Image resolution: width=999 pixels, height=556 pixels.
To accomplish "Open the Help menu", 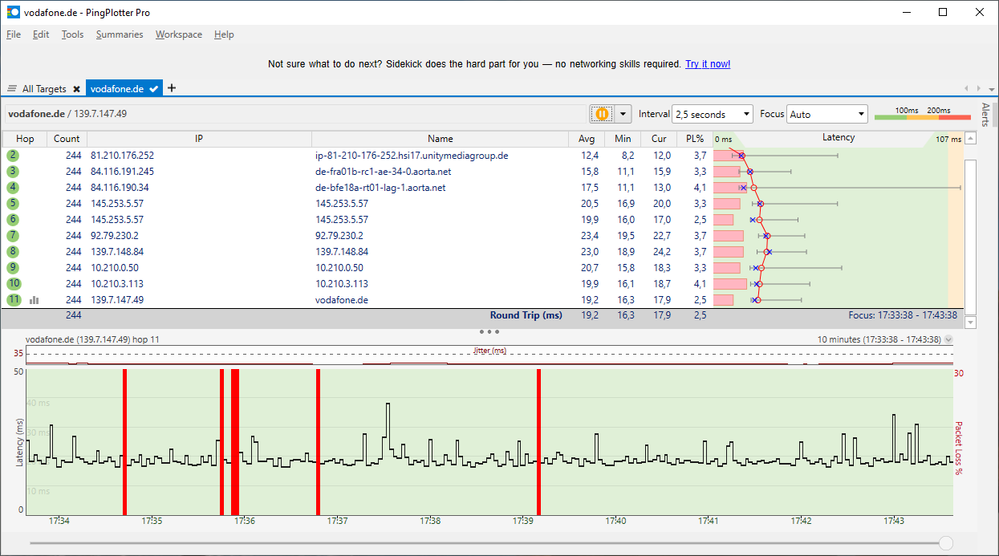I will click(x=224, y=34).
